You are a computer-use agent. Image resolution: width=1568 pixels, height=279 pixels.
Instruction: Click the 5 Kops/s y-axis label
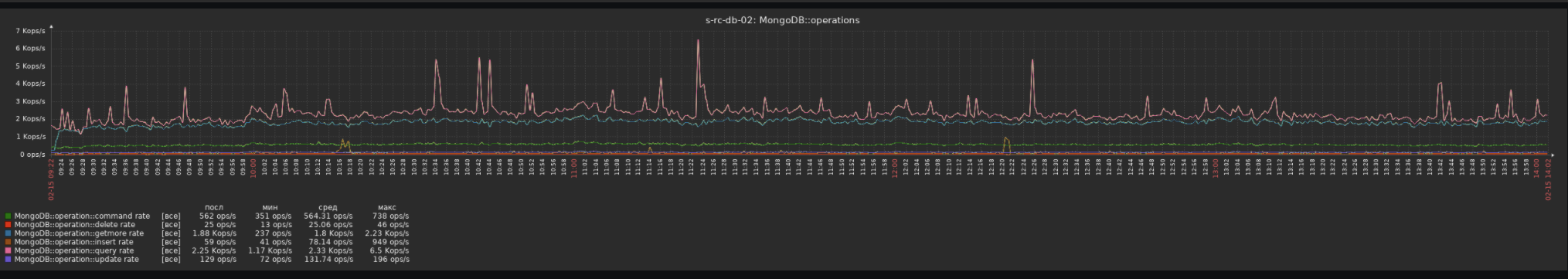(31, 66)
